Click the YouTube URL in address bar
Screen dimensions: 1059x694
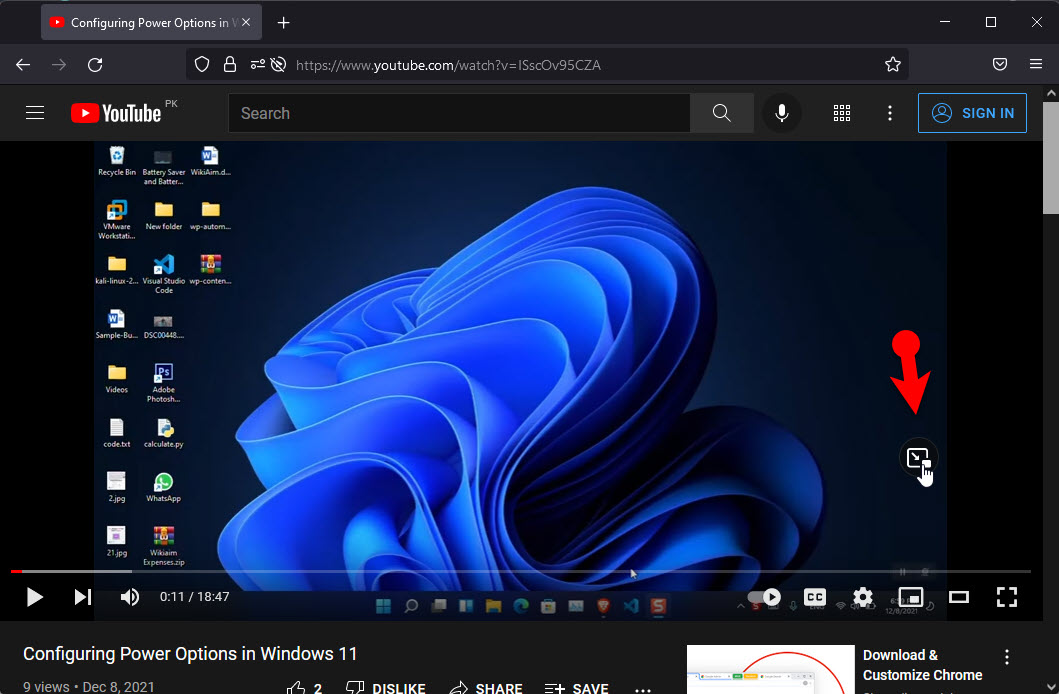448,65
